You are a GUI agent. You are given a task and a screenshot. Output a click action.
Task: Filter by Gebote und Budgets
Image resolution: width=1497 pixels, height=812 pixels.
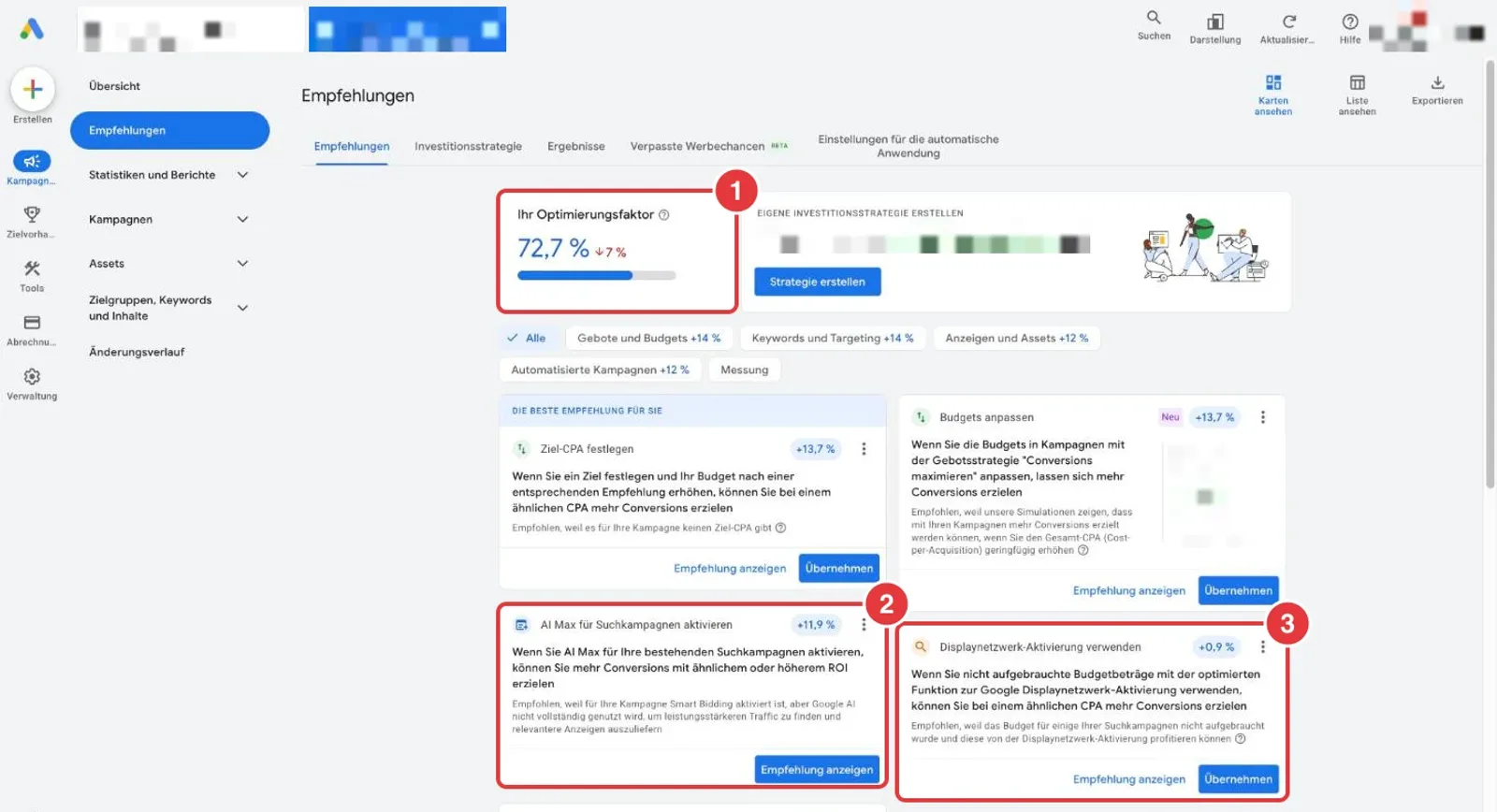[649, 339]
